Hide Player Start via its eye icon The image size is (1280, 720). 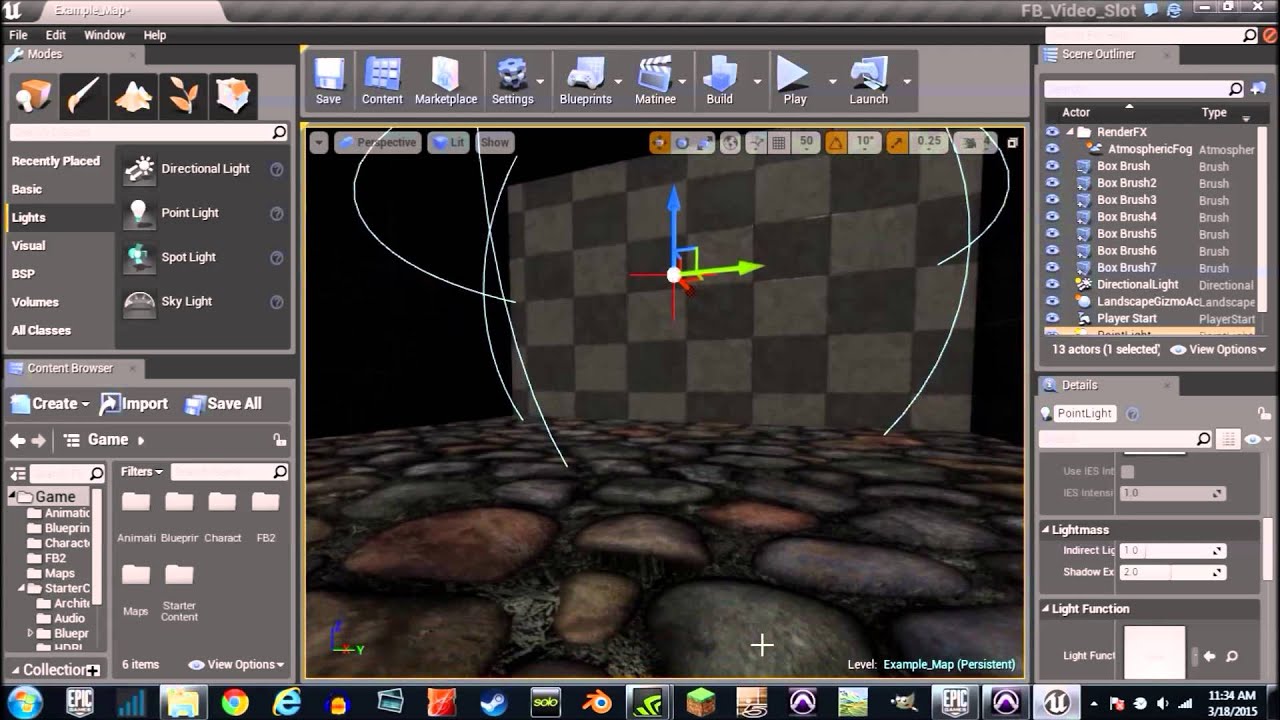tap(1052, 319)
